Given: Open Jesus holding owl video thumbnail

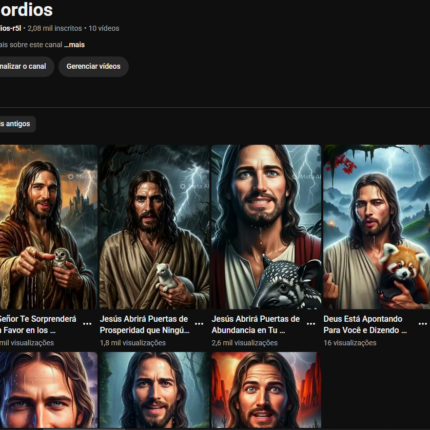Looking at the screenshot, I should (x=48, y=227).
